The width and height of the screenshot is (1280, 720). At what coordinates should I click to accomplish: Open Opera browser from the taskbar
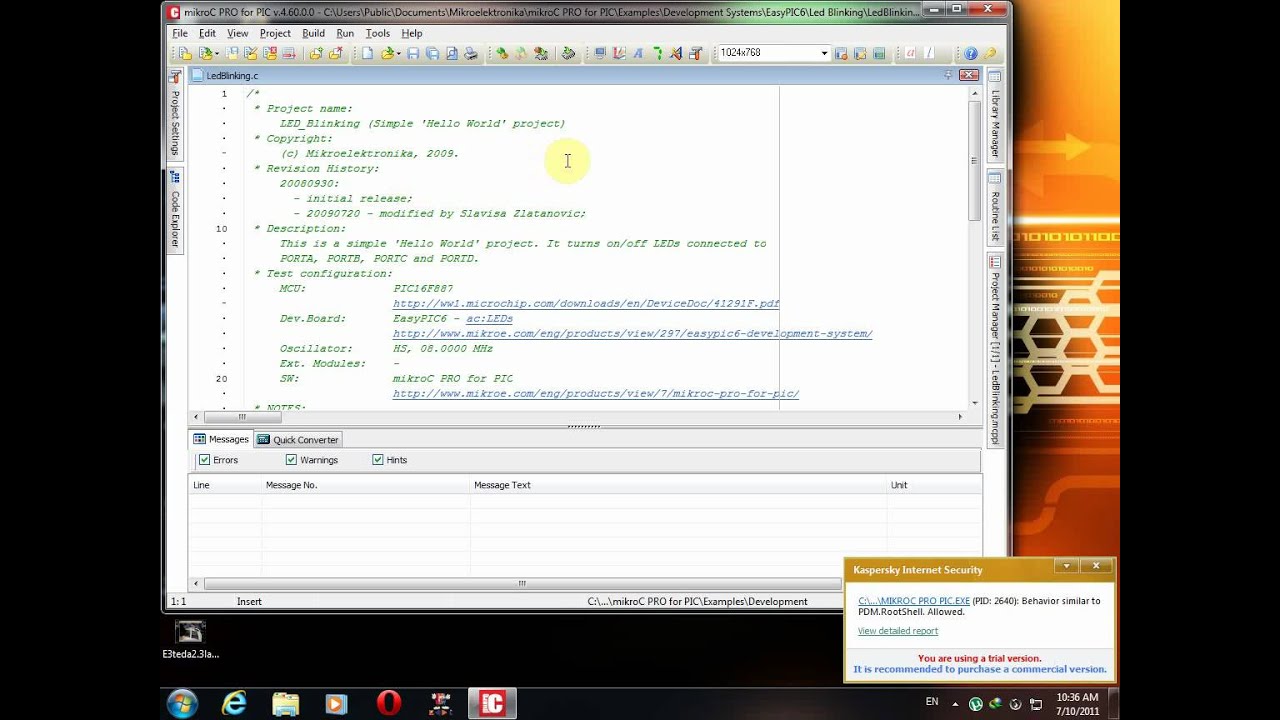coord(390,703)
